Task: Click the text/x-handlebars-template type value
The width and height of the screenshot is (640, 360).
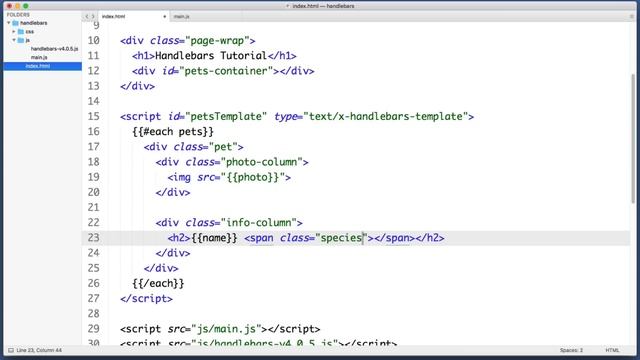Action: coord(386,116)
